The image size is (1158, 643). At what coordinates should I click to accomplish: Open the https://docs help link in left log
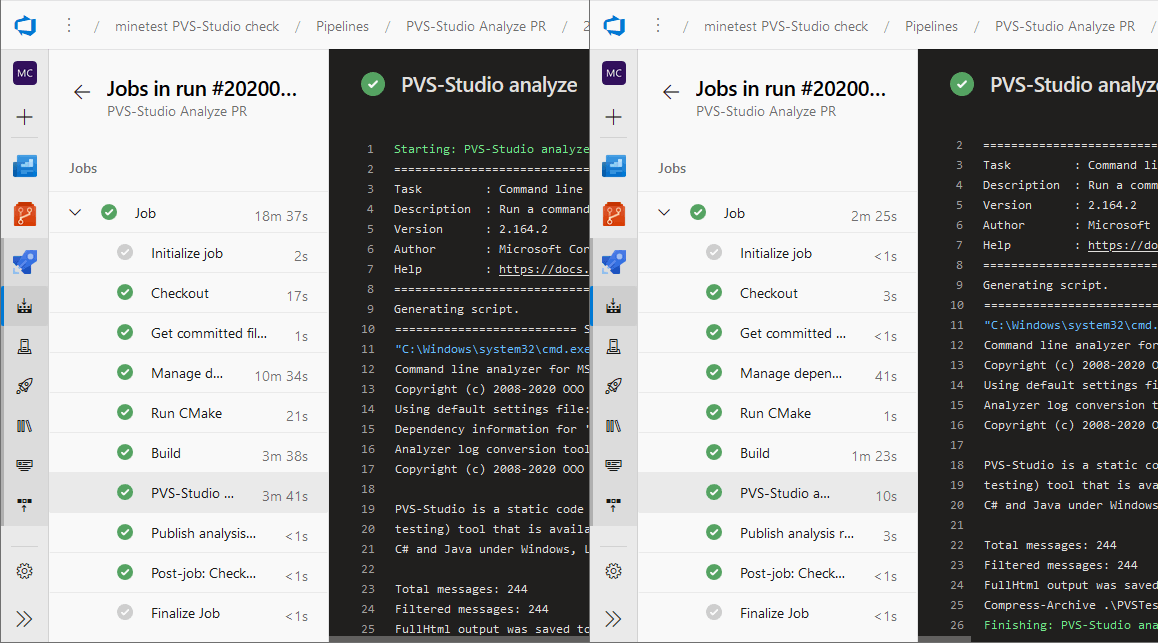point(544,269)
